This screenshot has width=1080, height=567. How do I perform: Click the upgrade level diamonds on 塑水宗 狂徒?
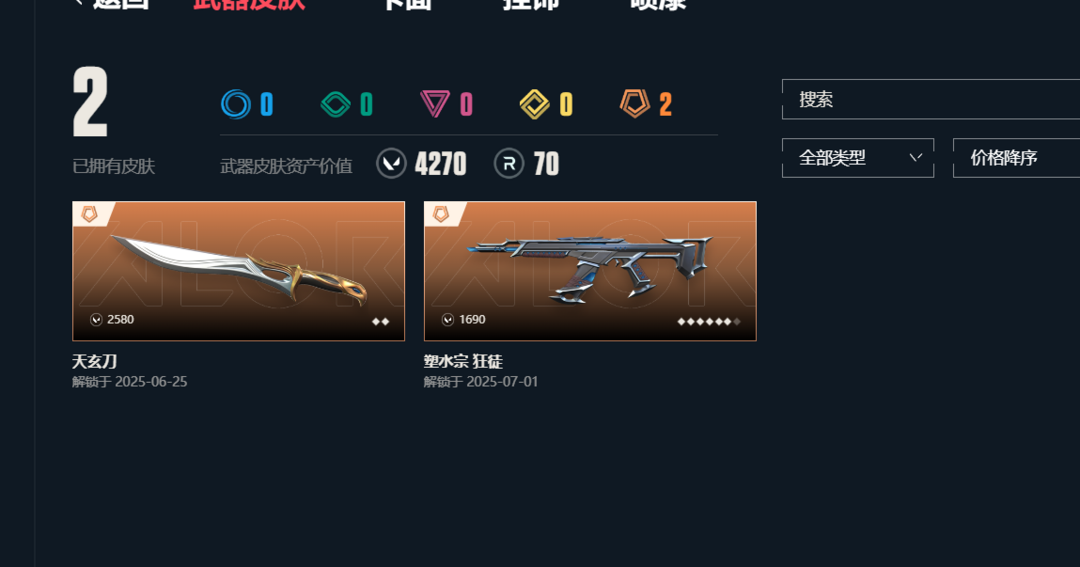point(709,321)
